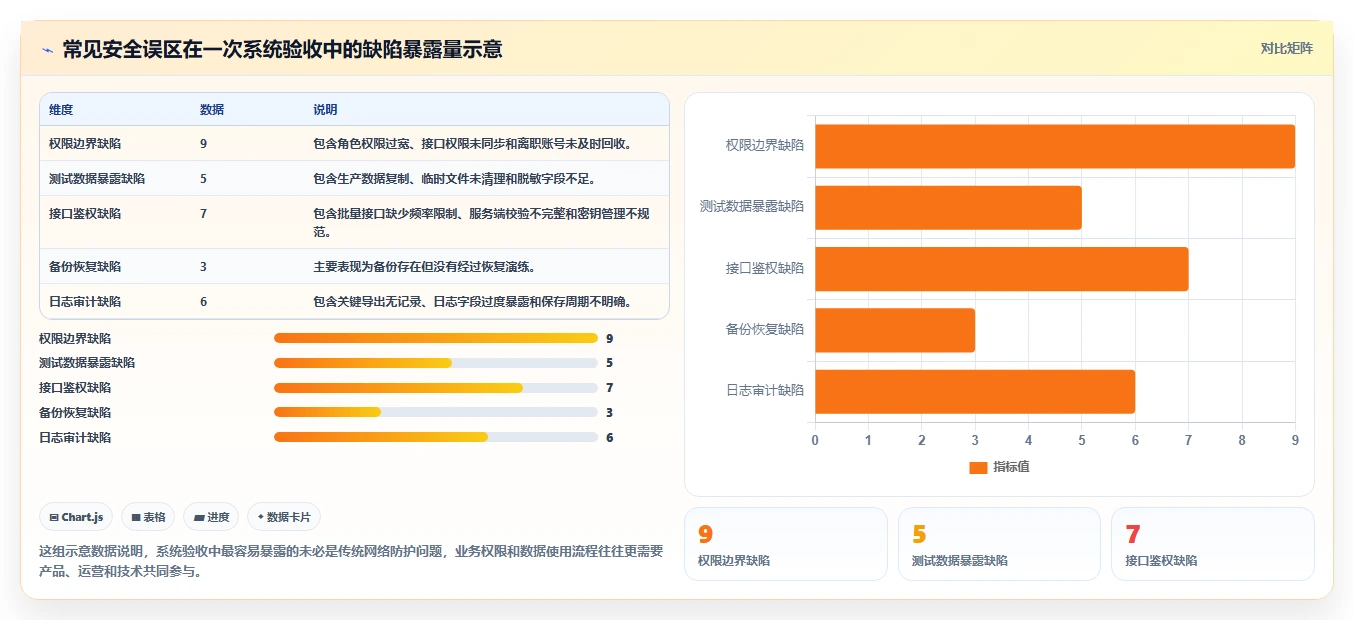Click the value 3 in the table

pyautogui.click(x=204, y=267)
